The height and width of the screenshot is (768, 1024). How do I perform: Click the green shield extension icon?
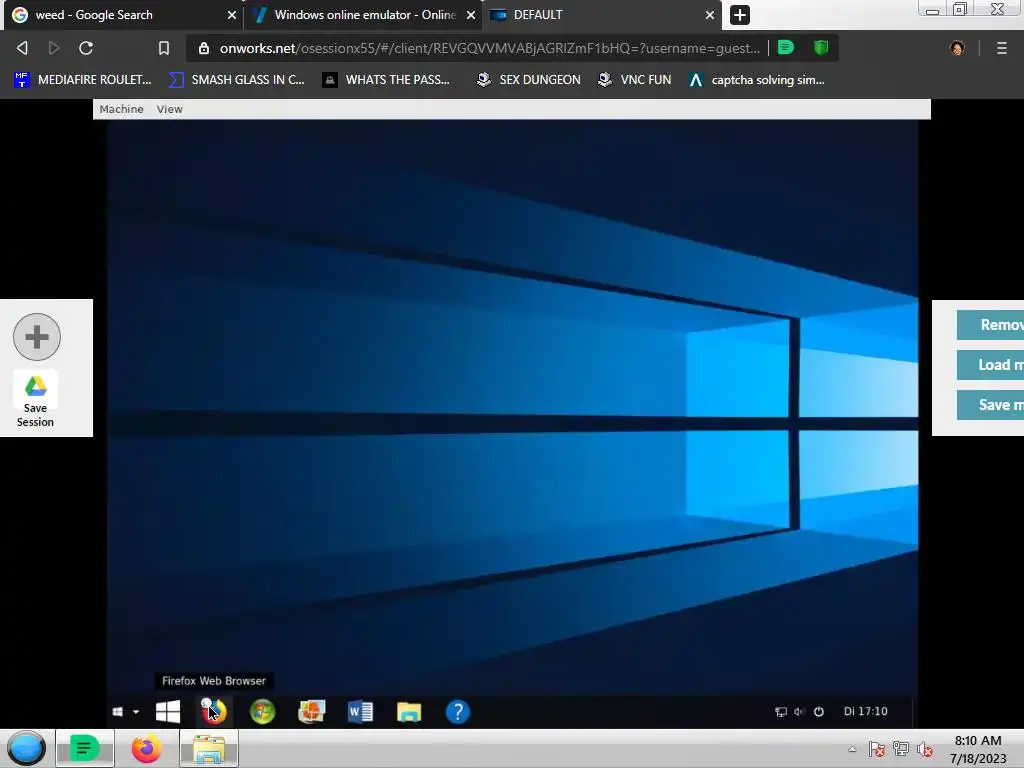[821, 48]
